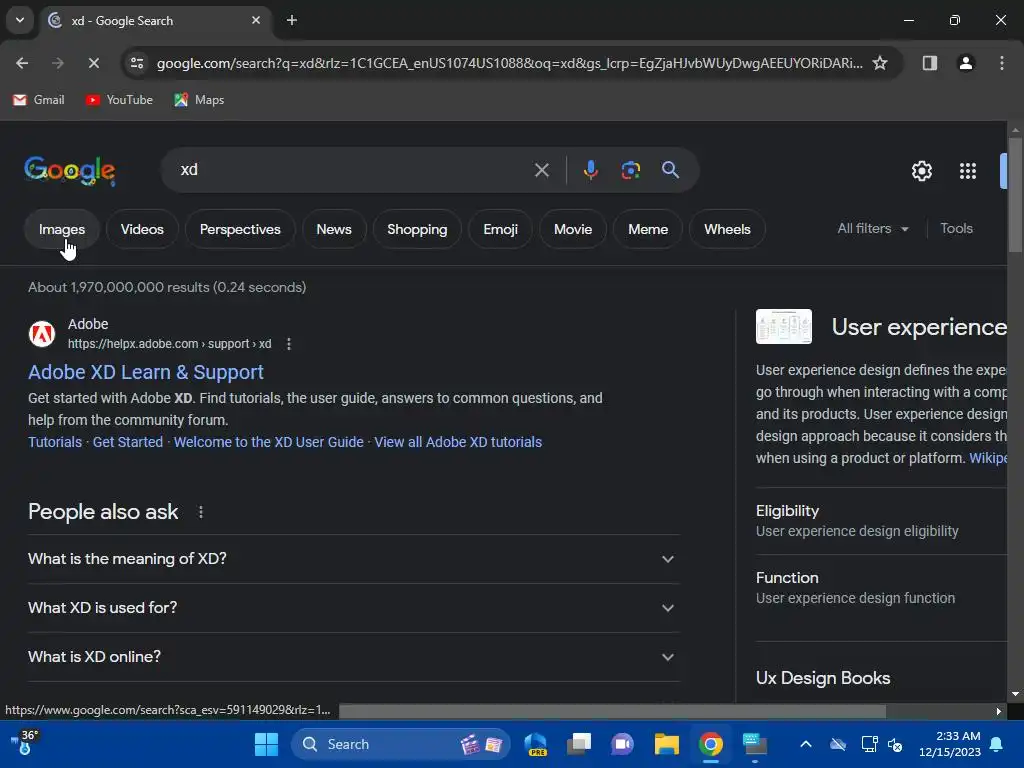Click the horizontal scrollbar

click(x=613, y=711)
